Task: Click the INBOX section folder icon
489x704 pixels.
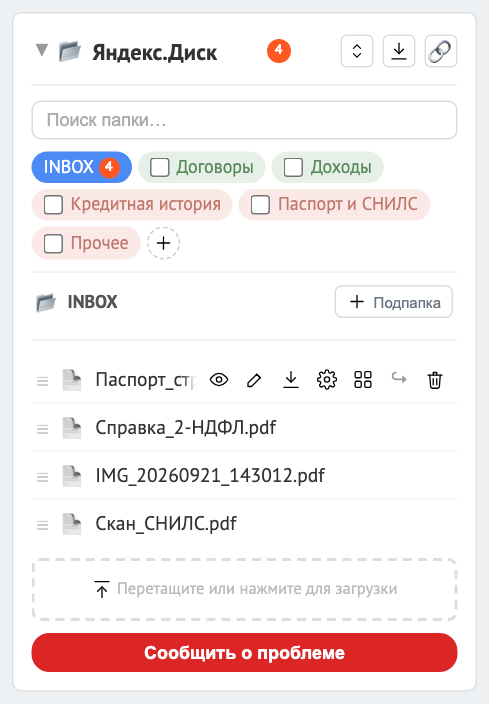Action: [46, 303]
